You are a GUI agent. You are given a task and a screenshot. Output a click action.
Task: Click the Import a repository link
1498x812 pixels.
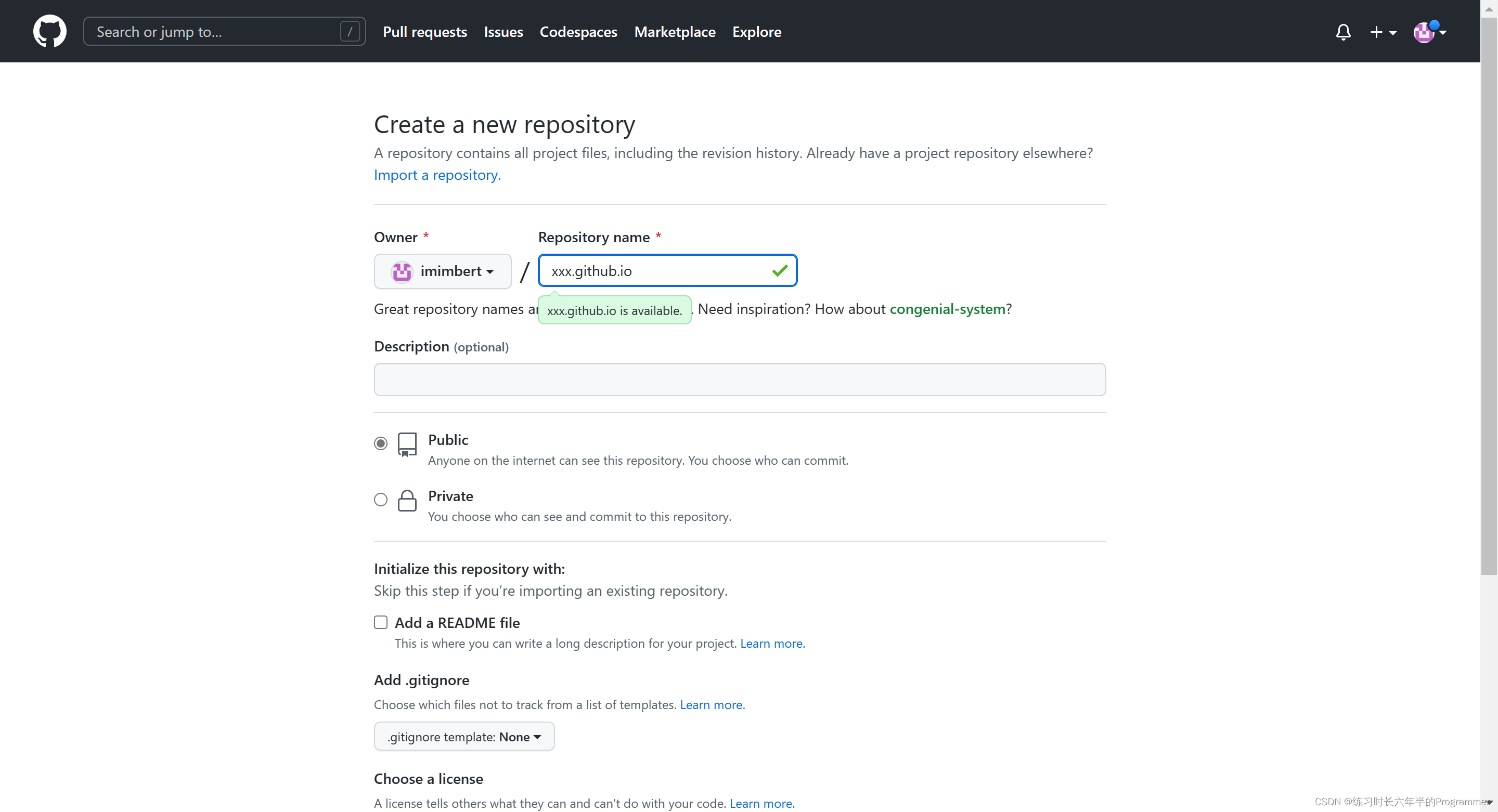(x=437, y=175)
